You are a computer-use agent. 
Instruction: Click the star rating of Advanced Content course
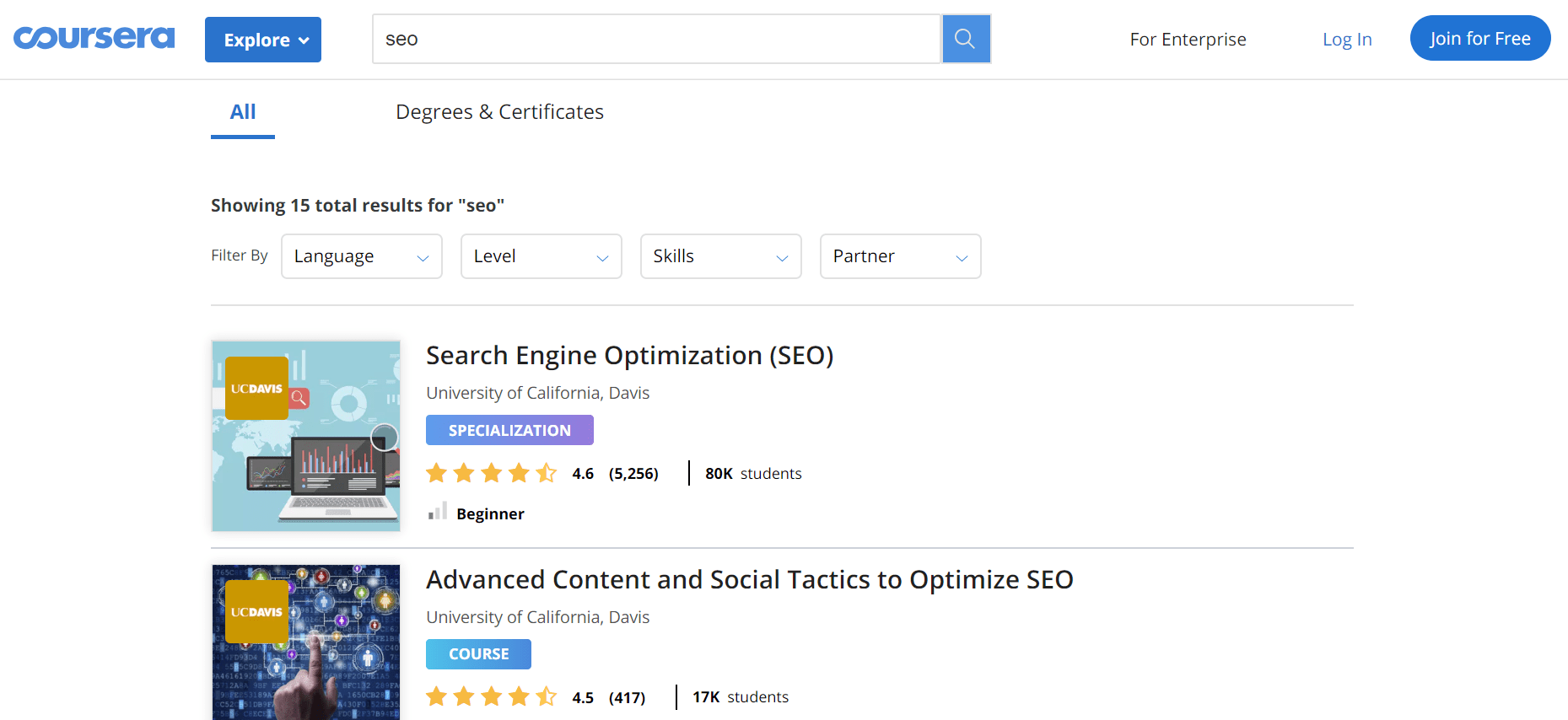click(x=491, y=696)
